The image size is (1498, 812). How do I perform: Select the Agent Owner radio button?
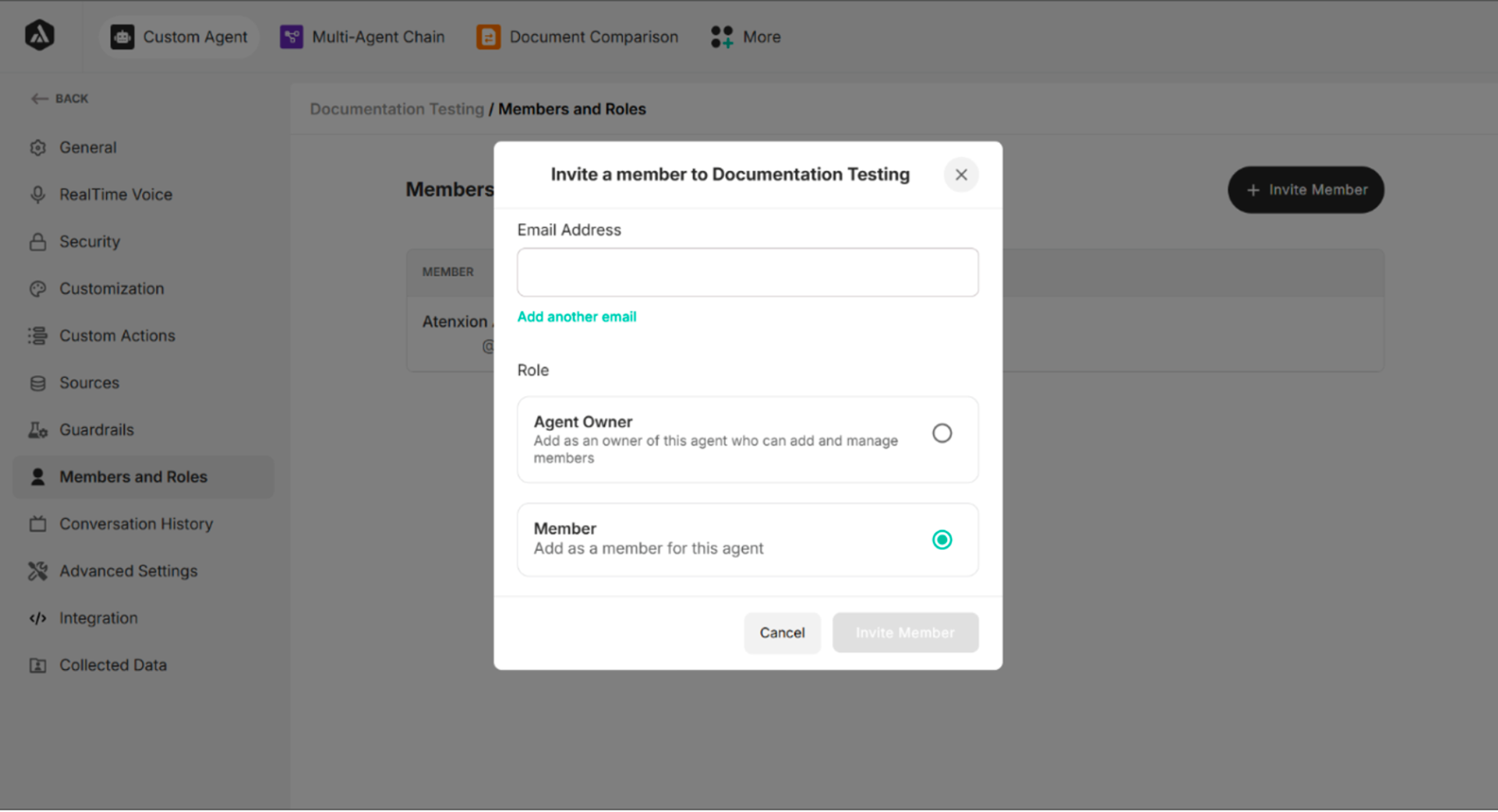coord(942,434)
